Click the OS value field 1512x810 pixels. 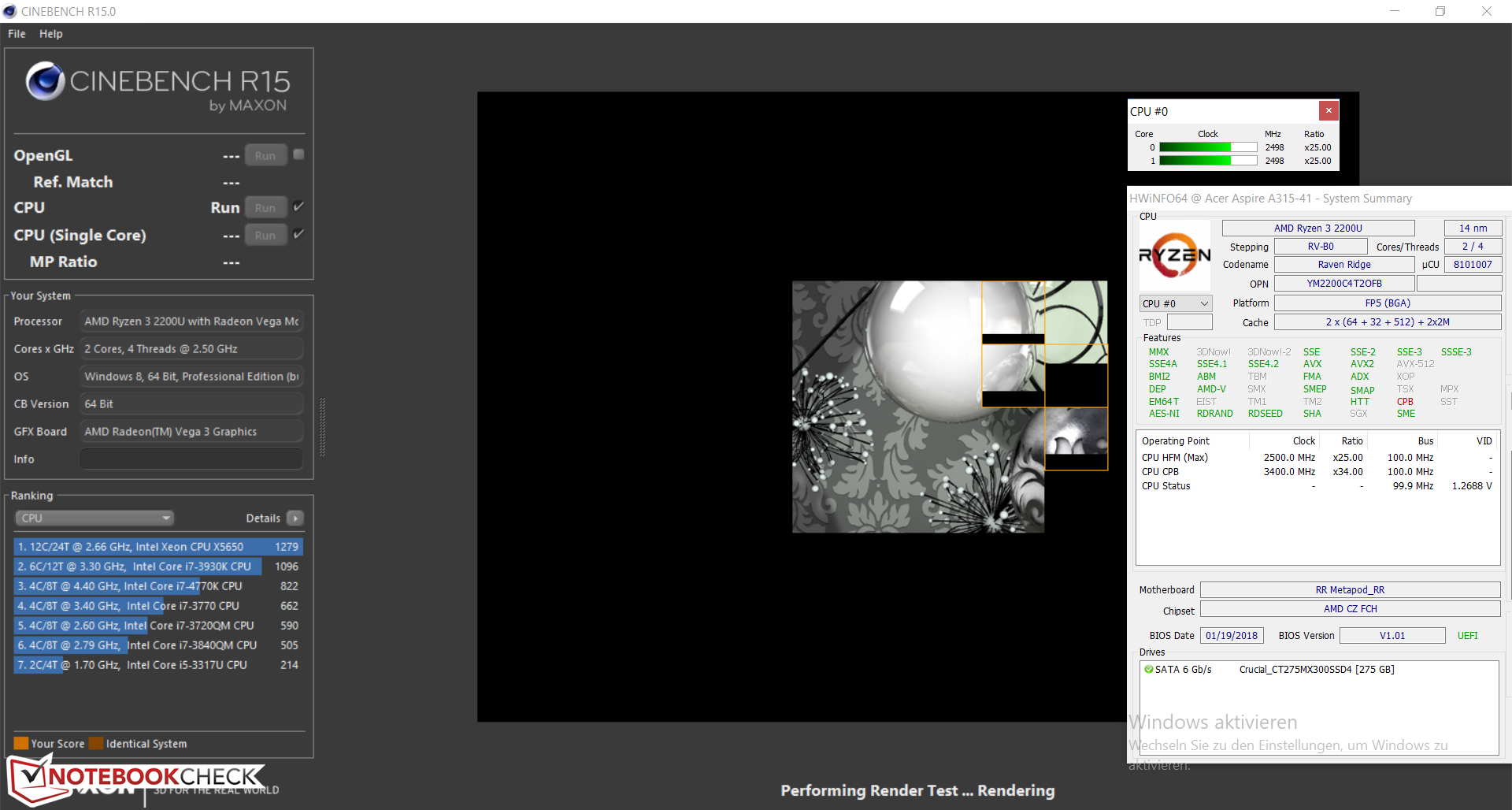click(191, 376)
